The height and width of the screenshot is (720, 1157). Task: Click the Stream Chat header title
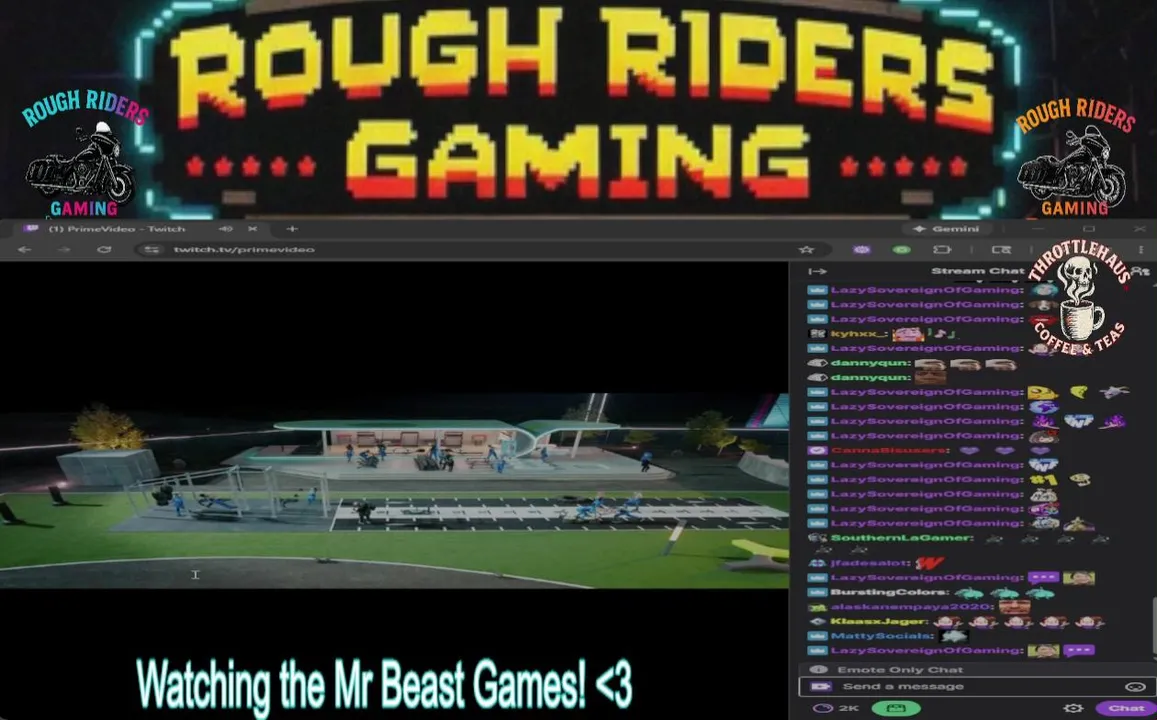[978, 271]
